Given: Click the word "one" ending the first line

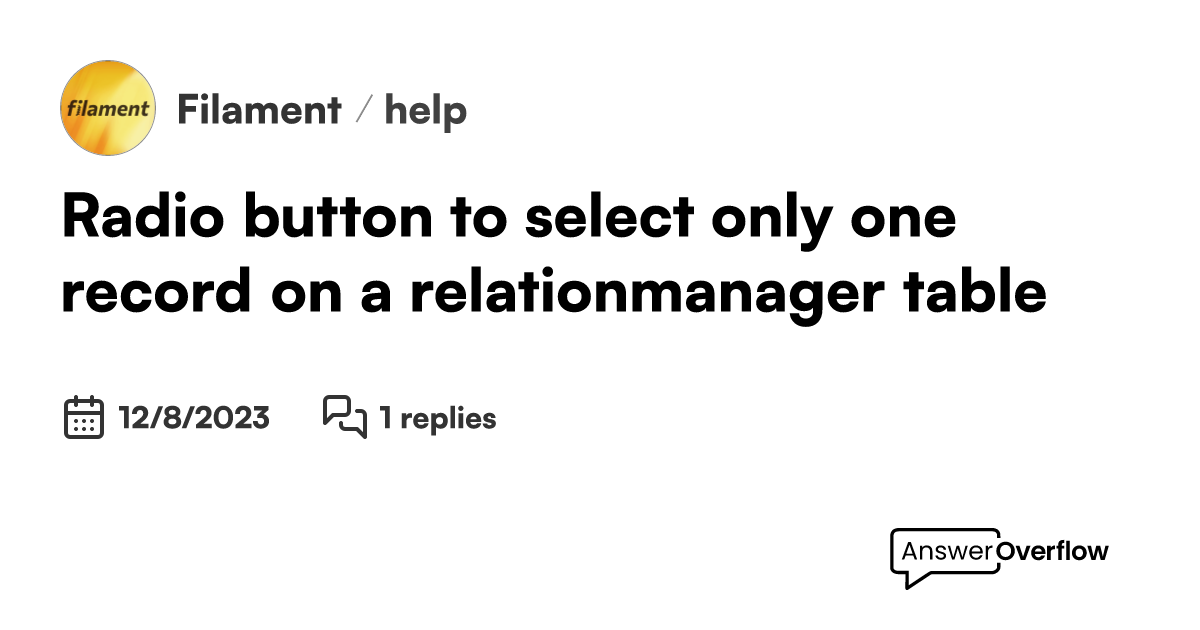Looking at the screenshot, I should pos(903,218).
